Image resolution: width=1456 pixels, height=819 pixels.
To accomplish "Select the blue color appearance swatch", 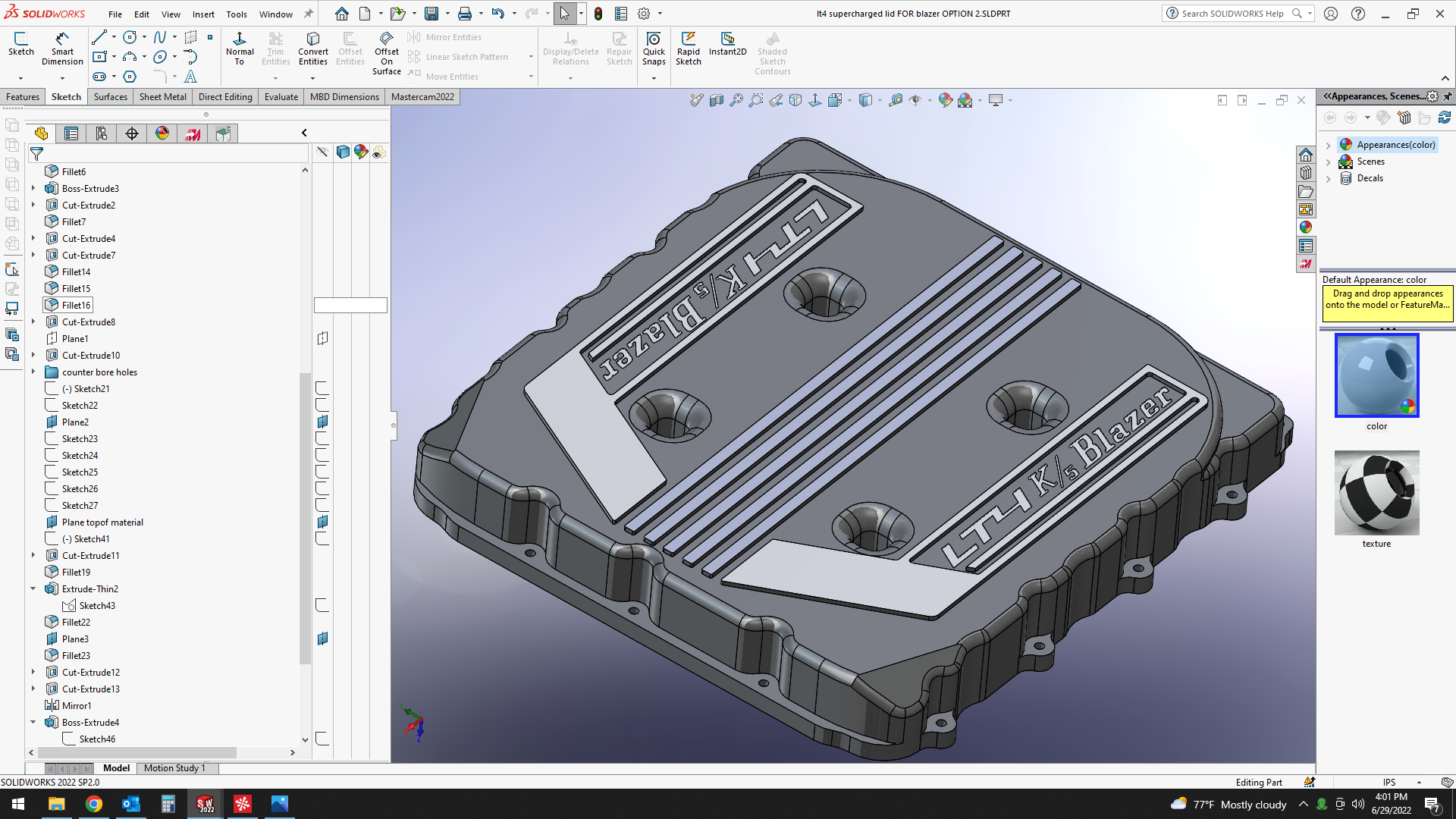I will click(x=1376, y=375).
